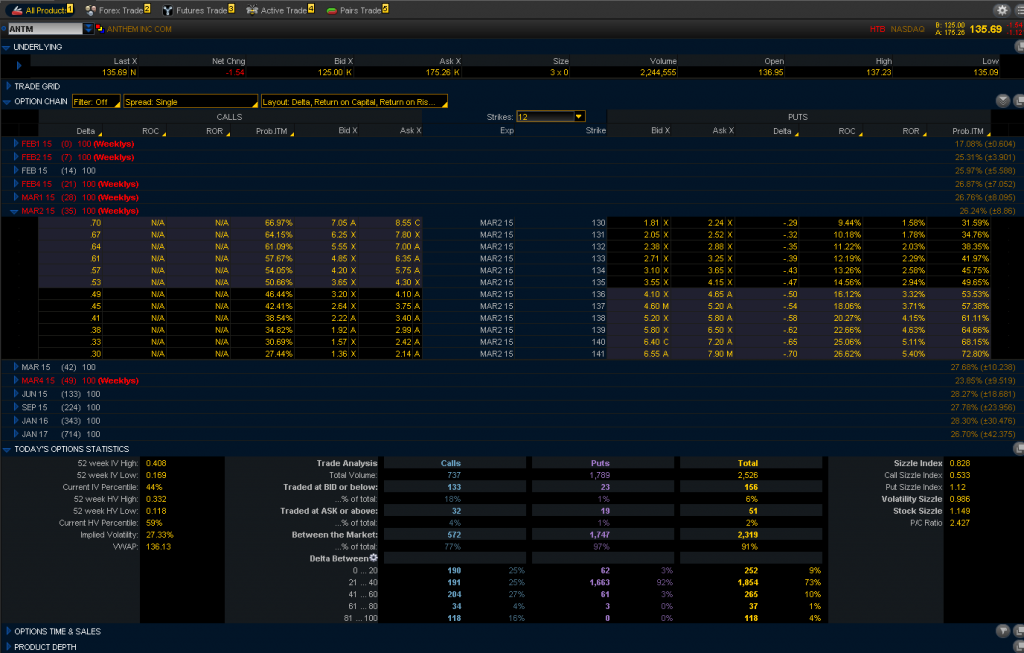
Task: Expand the Product Depth section
Action: click(x=8, y=646)
